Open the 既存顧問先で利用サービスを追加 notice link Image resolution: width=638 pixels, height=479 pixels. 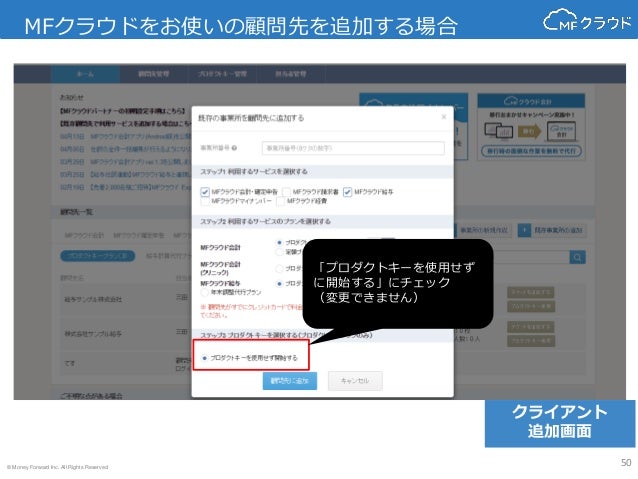pyautogui.click(x=125, y=123)
